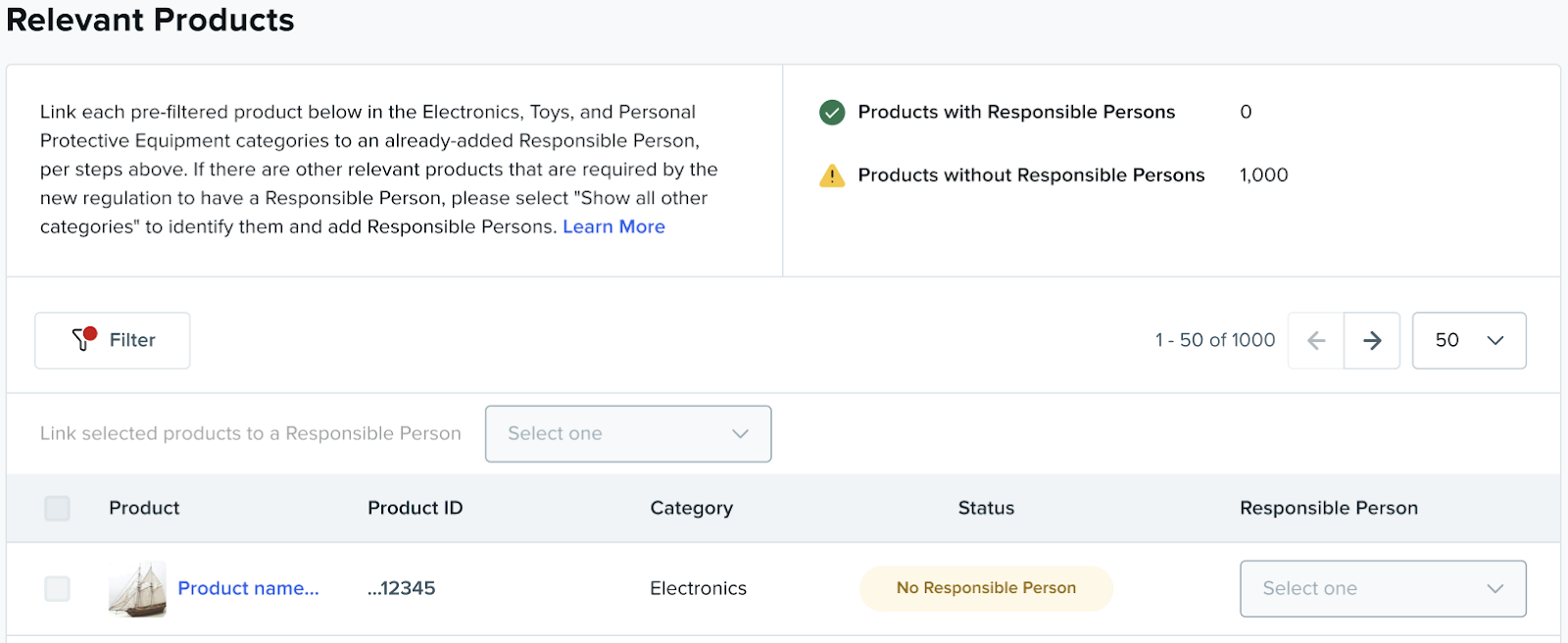Click the funnel Filter icon
Screen dimensions: 1568x643
pyautogui.click(x=82, y=340)
